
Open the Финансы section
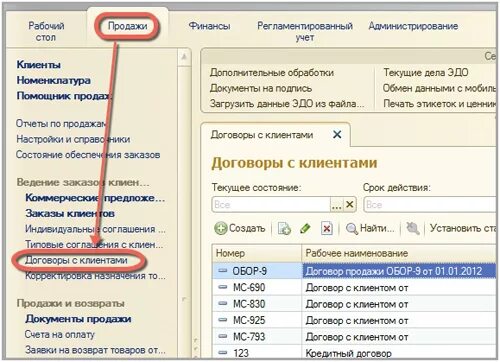[209, 26]
